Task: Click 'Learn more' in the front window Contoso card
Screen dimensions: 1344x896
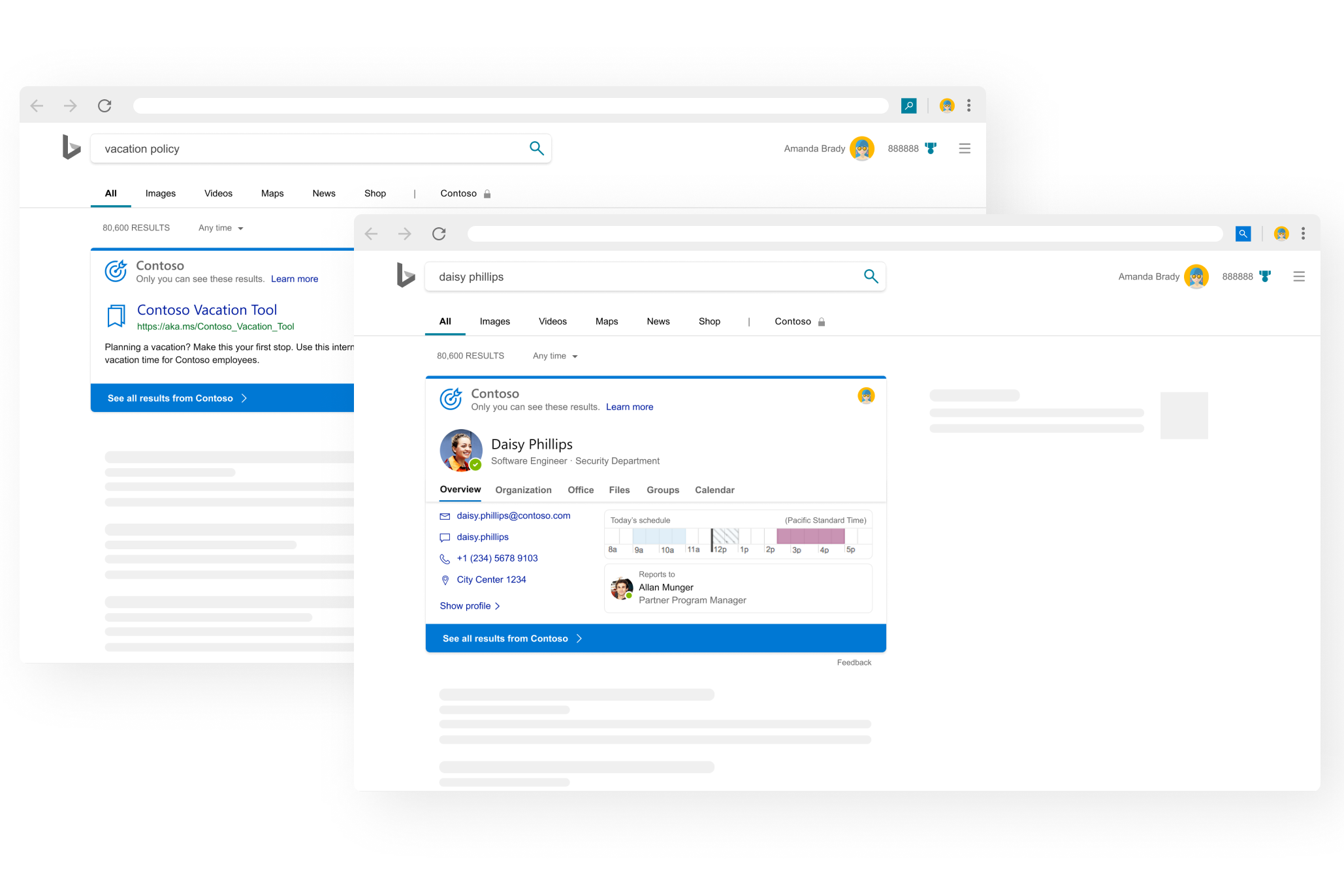Action: point(630,407)
